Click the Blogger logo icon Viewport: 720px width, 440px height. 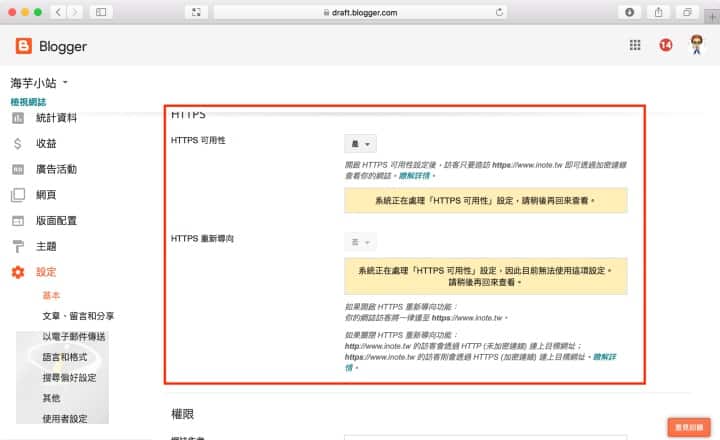click(x=24, y=46)
